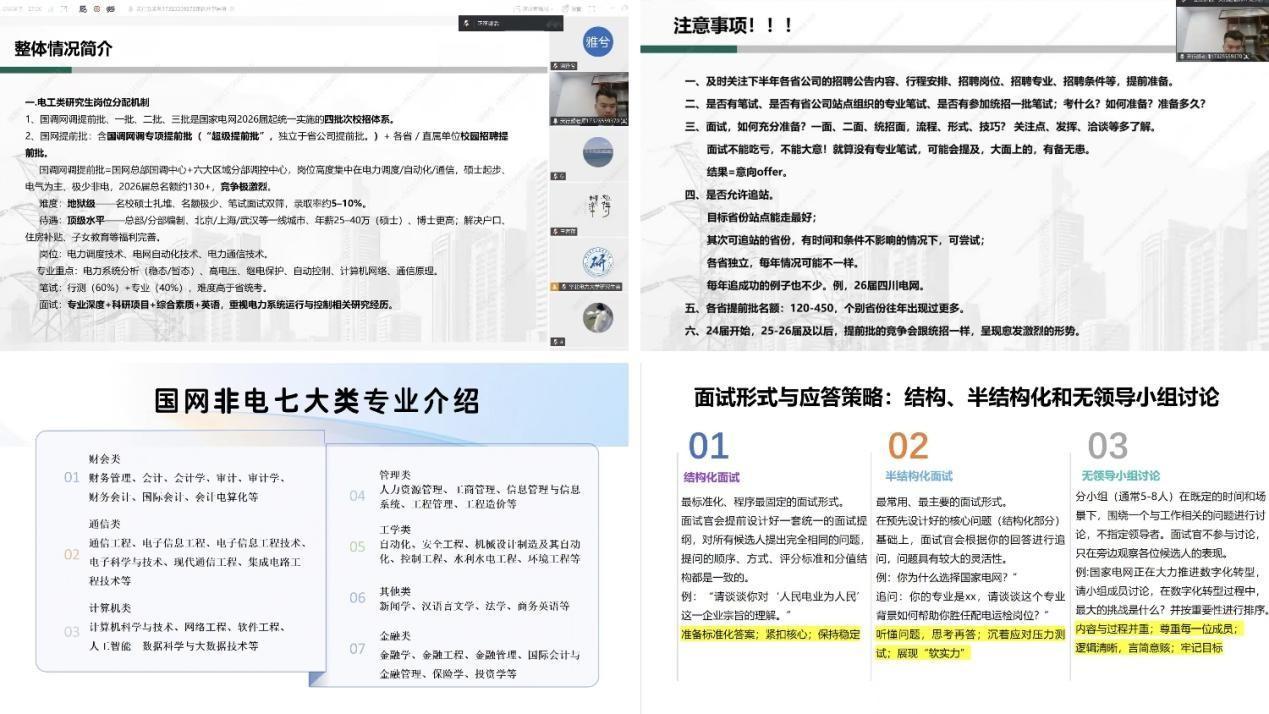Viewport: 1269px width, 714px height.
Task: Click the 财会类 category heading
Action: (x=104, y=462)
